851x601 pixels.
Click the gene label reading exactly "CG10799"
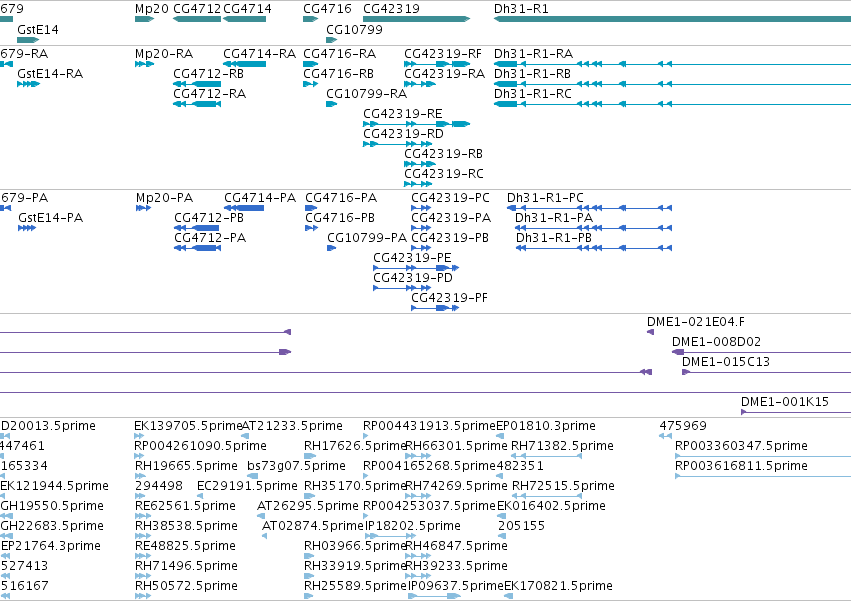tap(354, 29)
